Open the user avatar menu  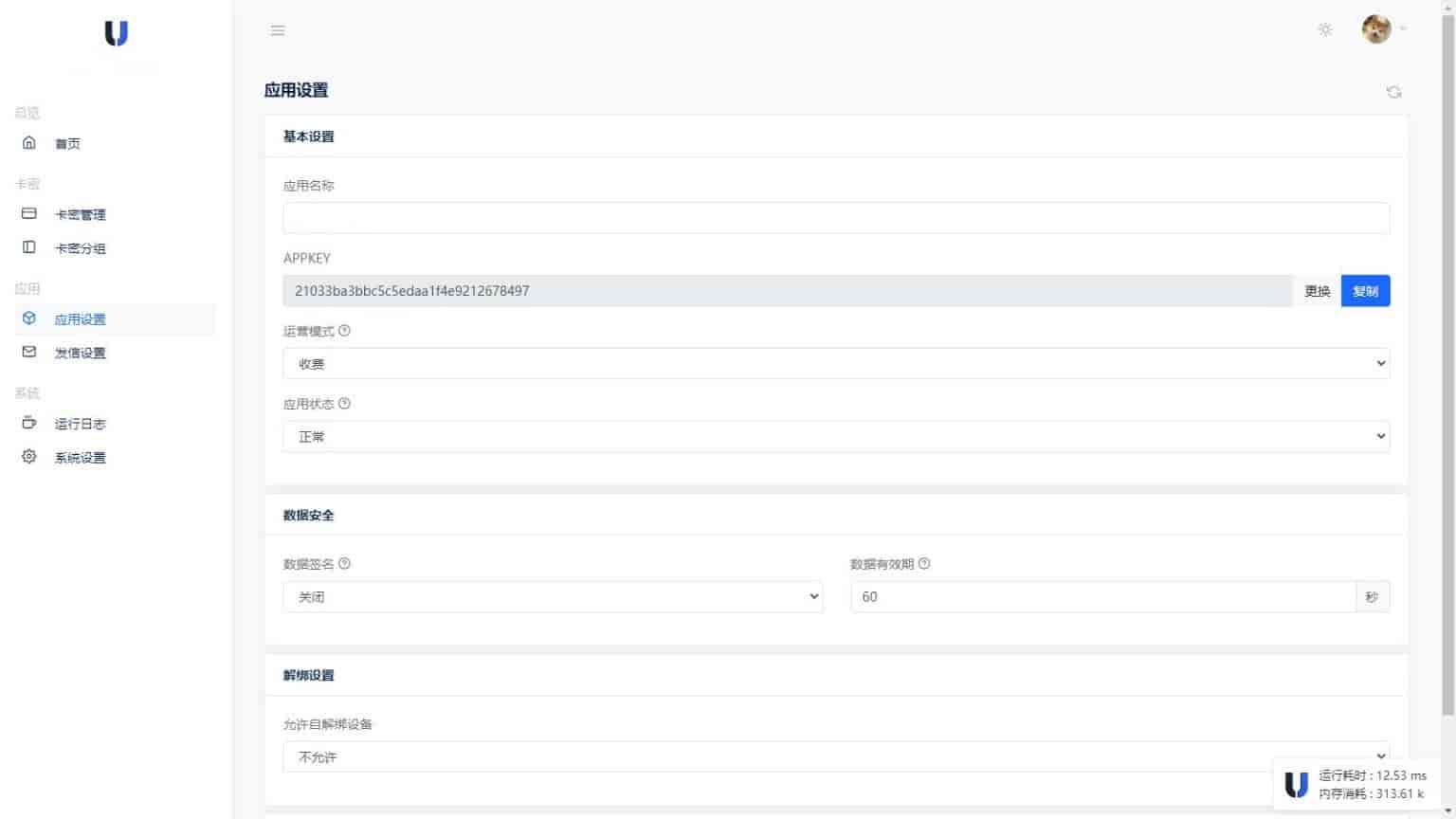coord(1376,29)
